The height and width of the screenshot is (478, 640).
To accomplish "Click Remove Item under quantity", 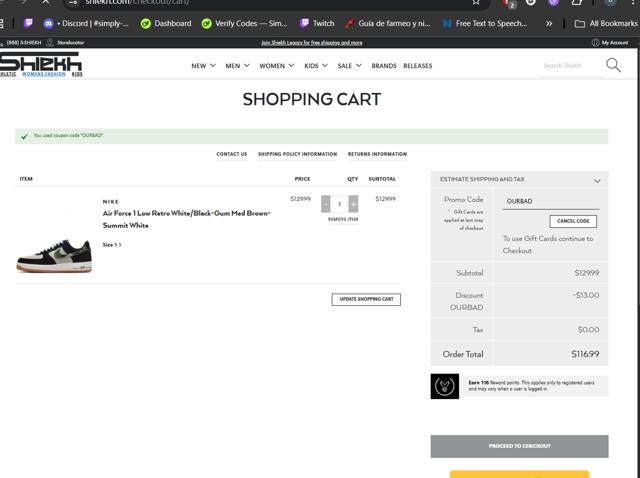I will pos(343,219).
